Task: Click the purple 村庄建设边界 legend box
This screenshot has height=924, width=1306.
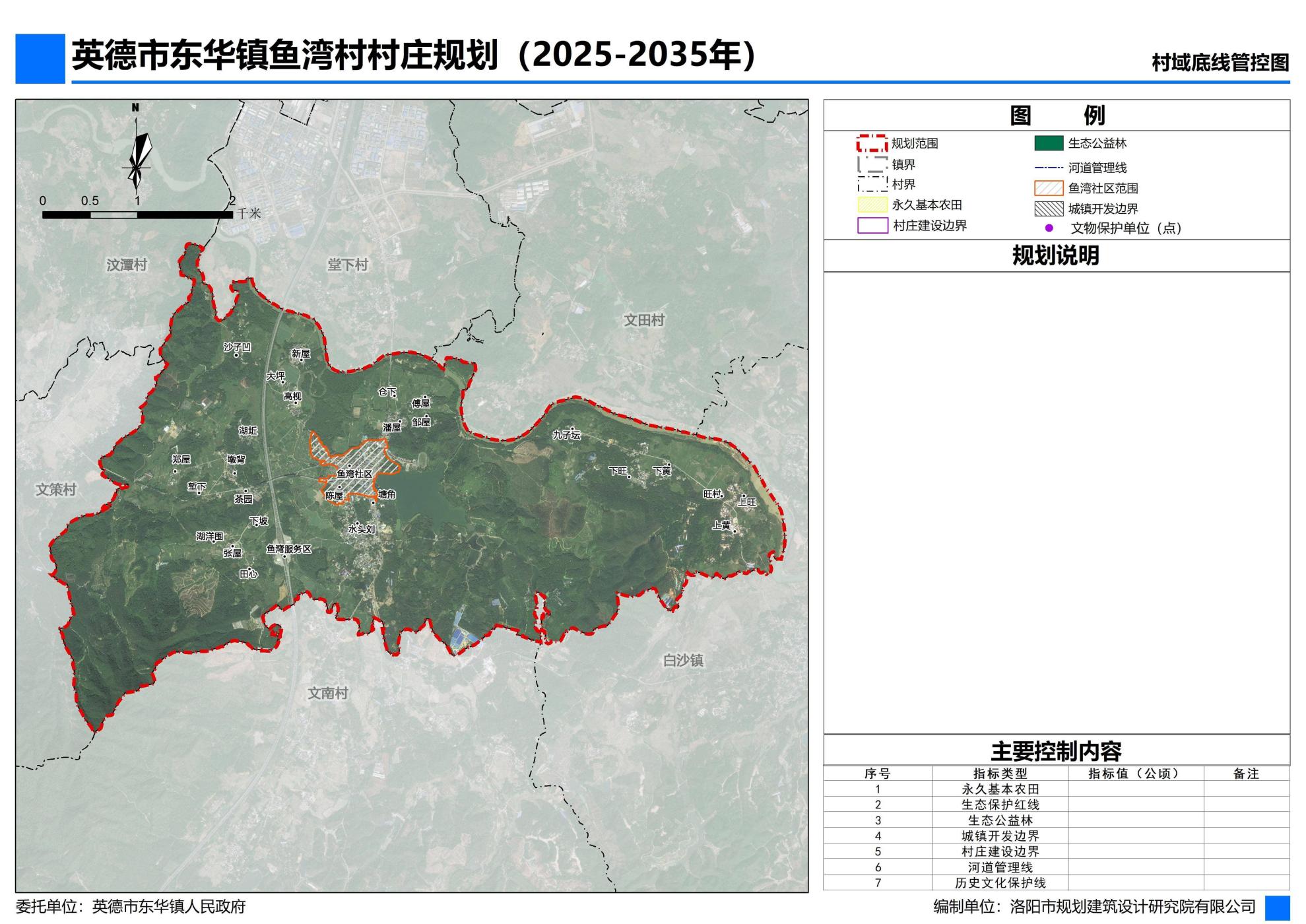Action: tap(872, 226)
